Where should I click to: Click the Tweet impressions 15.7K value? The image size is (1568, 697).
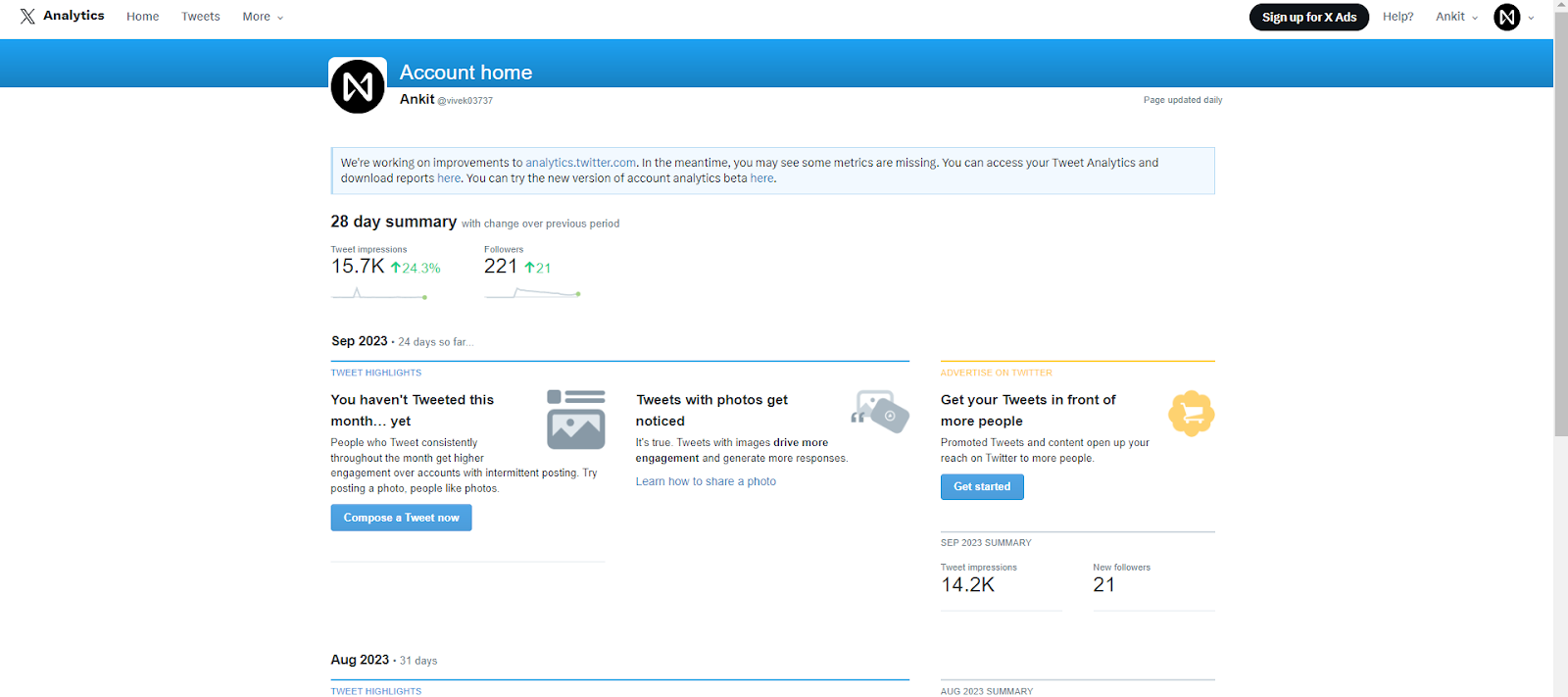[358, 267]
